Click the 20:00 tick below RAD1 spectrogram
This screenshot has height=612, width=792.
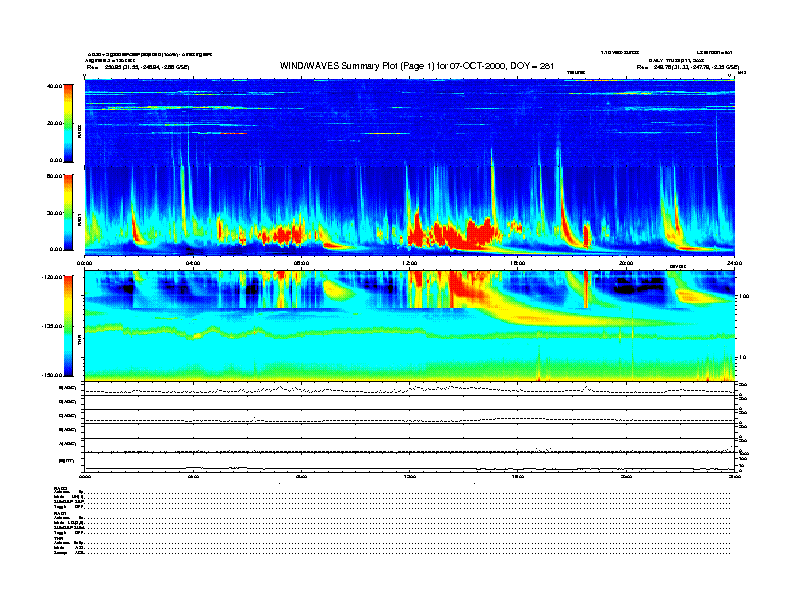point(626,263)
